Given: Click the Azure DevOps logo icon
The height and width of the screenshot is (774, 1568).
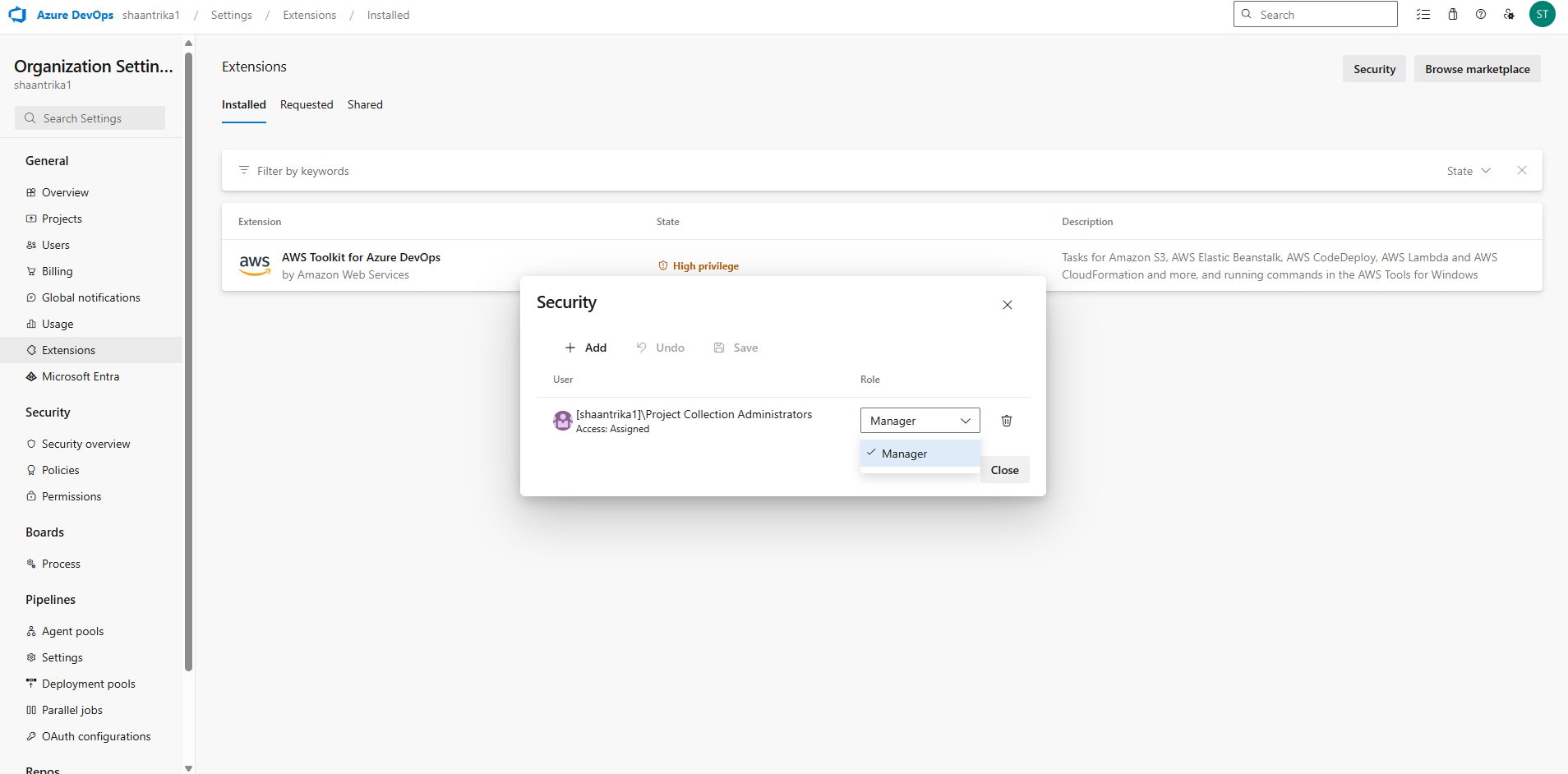Looking at the screenshot, I should point(18,15).
